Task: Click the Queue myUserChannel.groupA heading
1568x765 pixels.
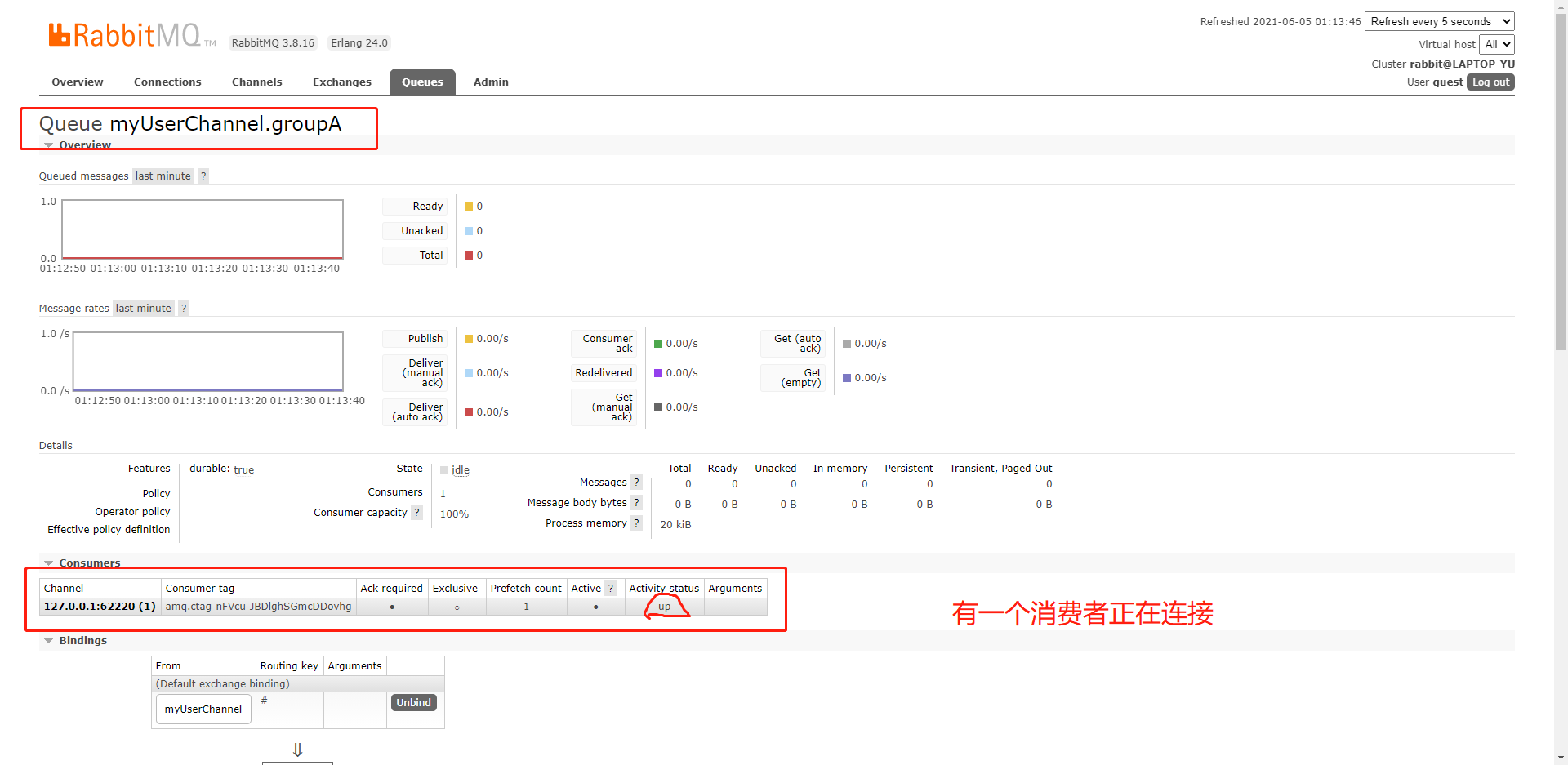Action: pyautogui.click(x=190, y=123)
